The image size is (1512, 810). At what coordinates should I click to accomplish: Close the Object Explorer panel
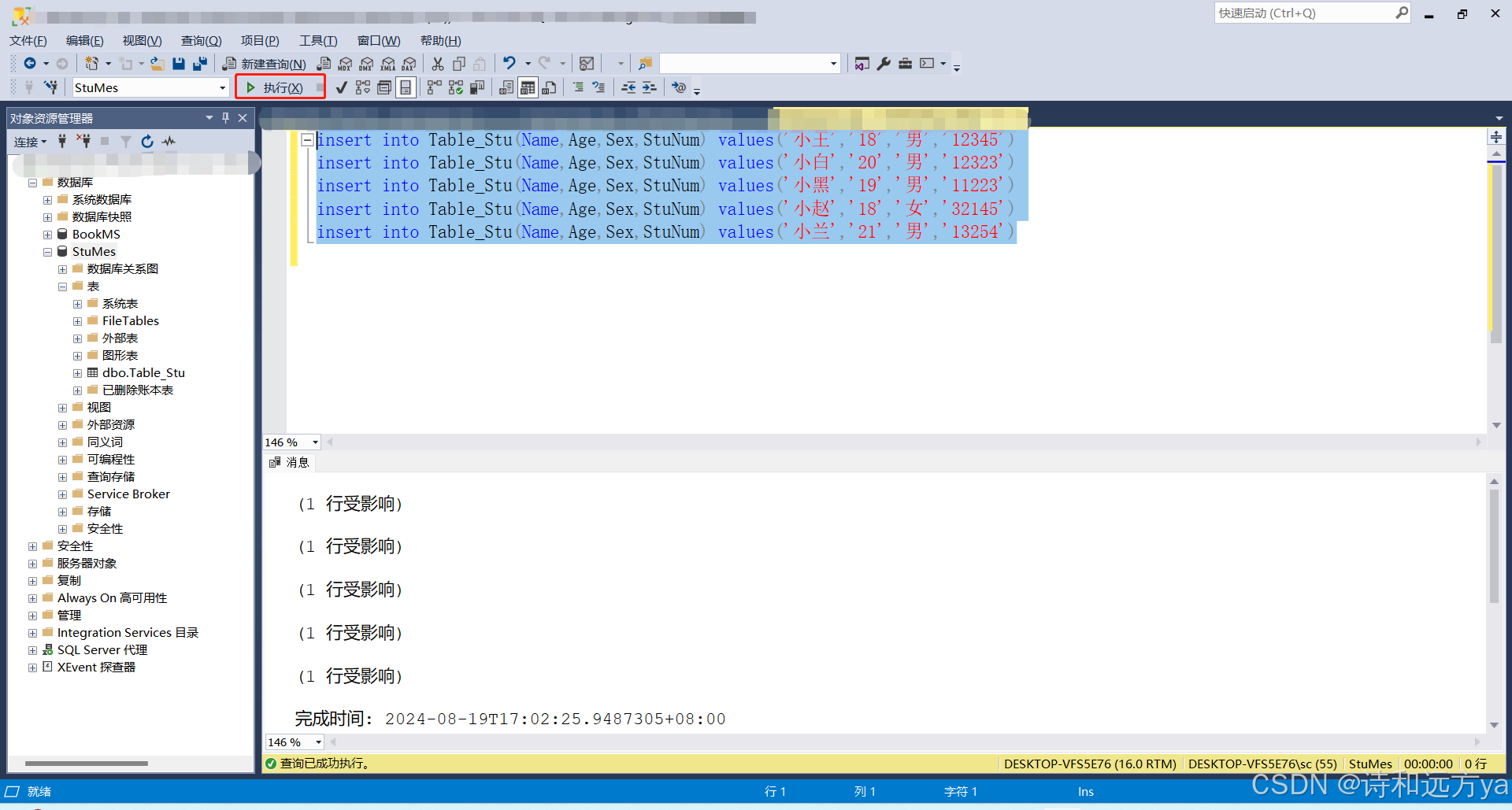243,118
